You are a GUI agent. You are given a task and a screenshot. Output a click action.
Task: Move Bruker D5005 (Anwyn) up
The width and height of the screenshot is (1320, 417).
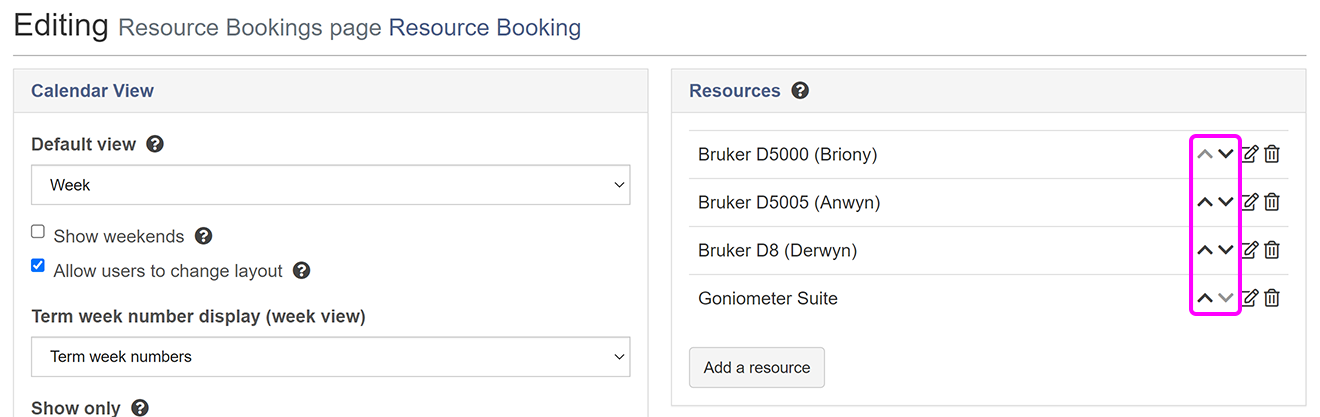1205,202
